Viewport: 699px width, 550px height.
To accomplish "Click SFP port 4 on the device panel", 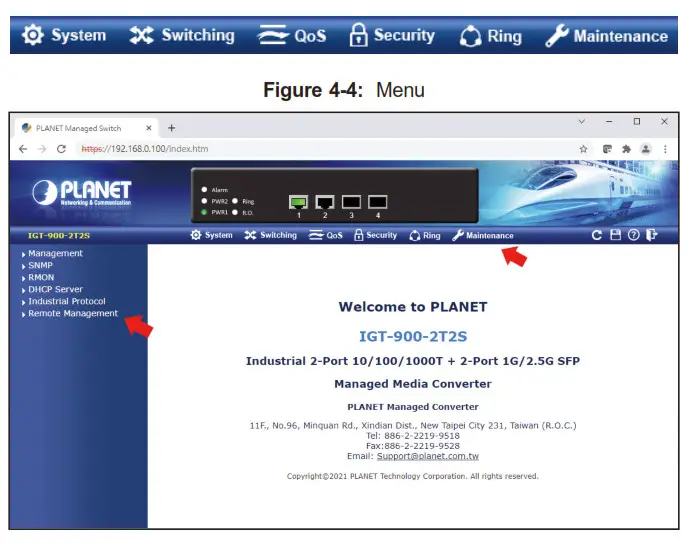I will point(378,202).
